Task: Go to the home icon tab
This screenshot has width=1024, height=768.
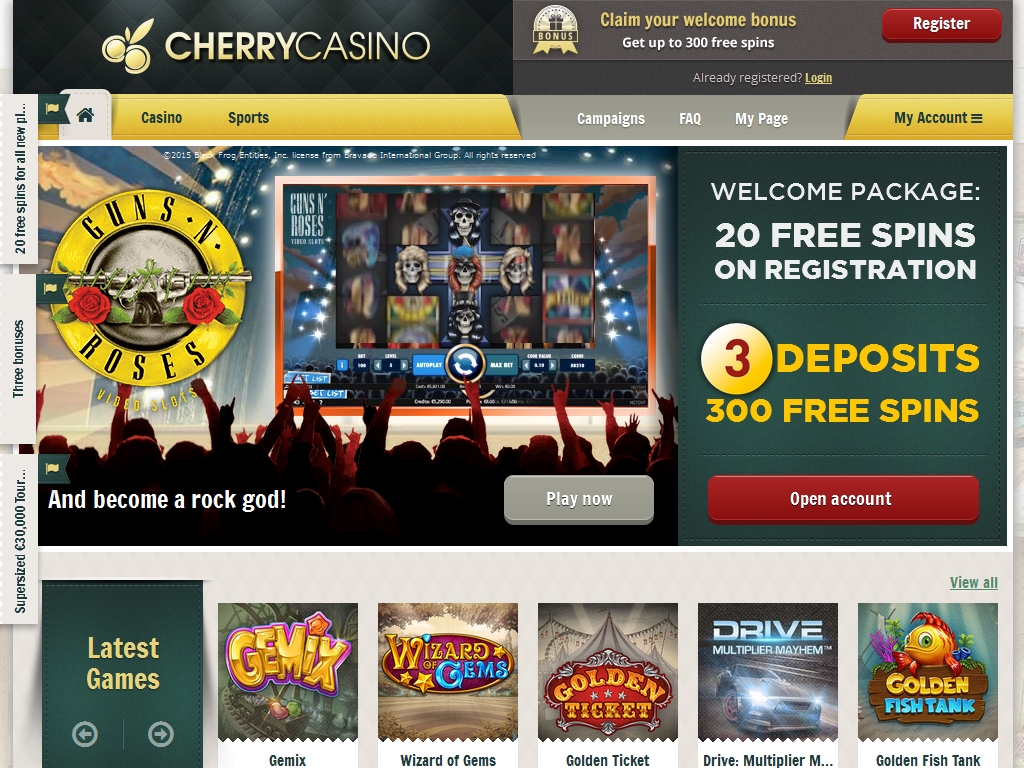Action: pos(86,116)
